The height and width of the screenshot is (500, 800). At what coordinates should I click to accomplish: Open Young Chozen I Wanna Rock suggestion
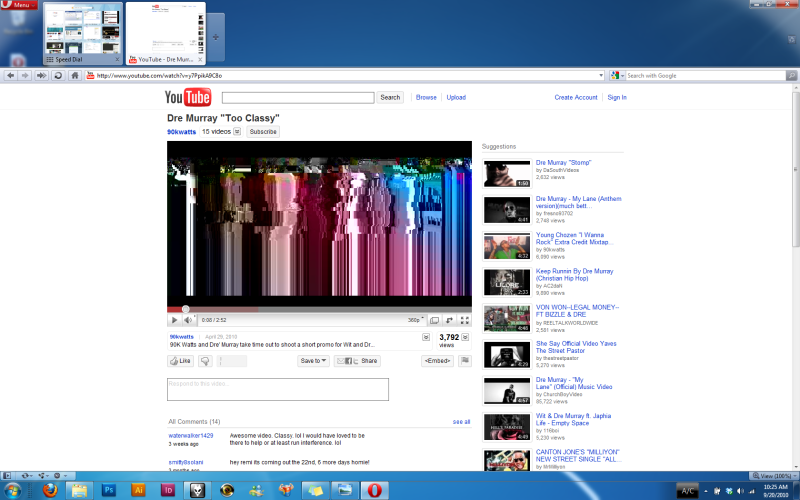(x=574, y=238)
